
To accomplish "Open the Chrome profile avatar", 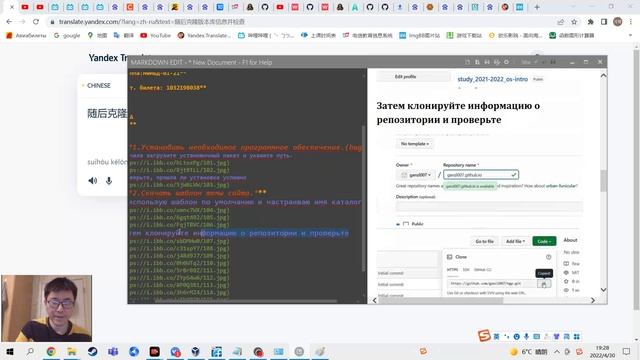I will click(x=618, y=22).
